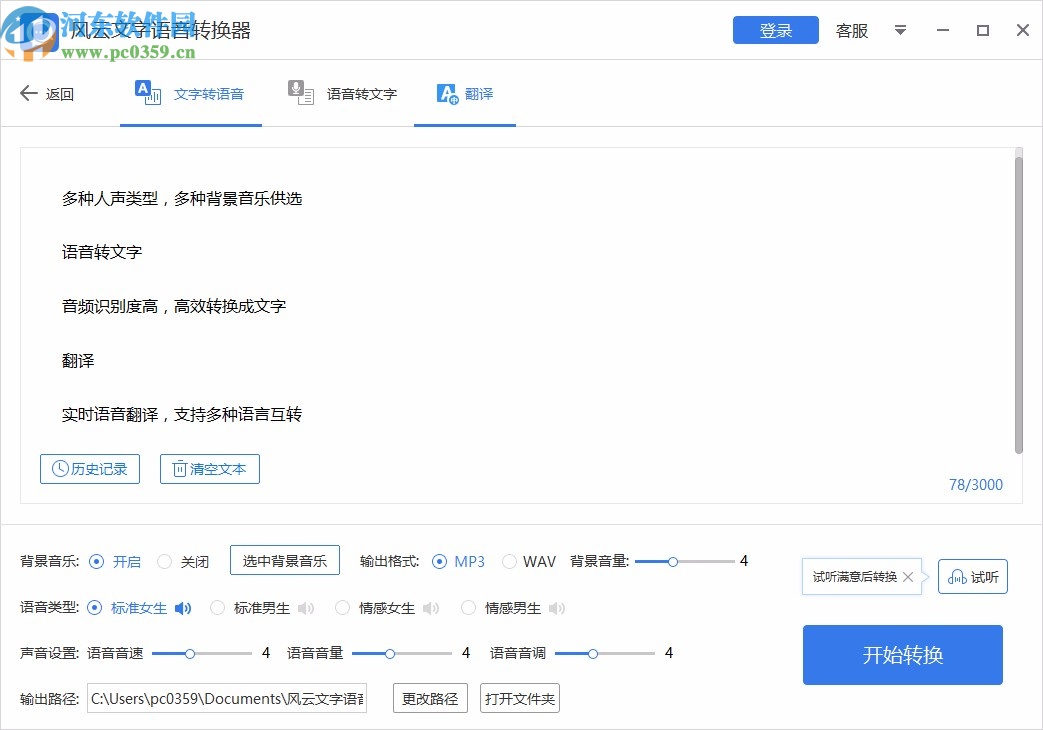Viewport: 1043px width, 730px height.
Task: Click the back arrow to return
Action: (x=29, y=93)
